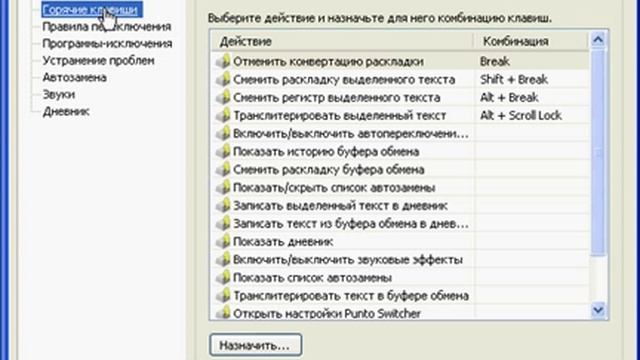Select row Сменить раскладку выделенного текста
Image resolution: width=640 pixels, height=360 pixels.
coord(400,80)
